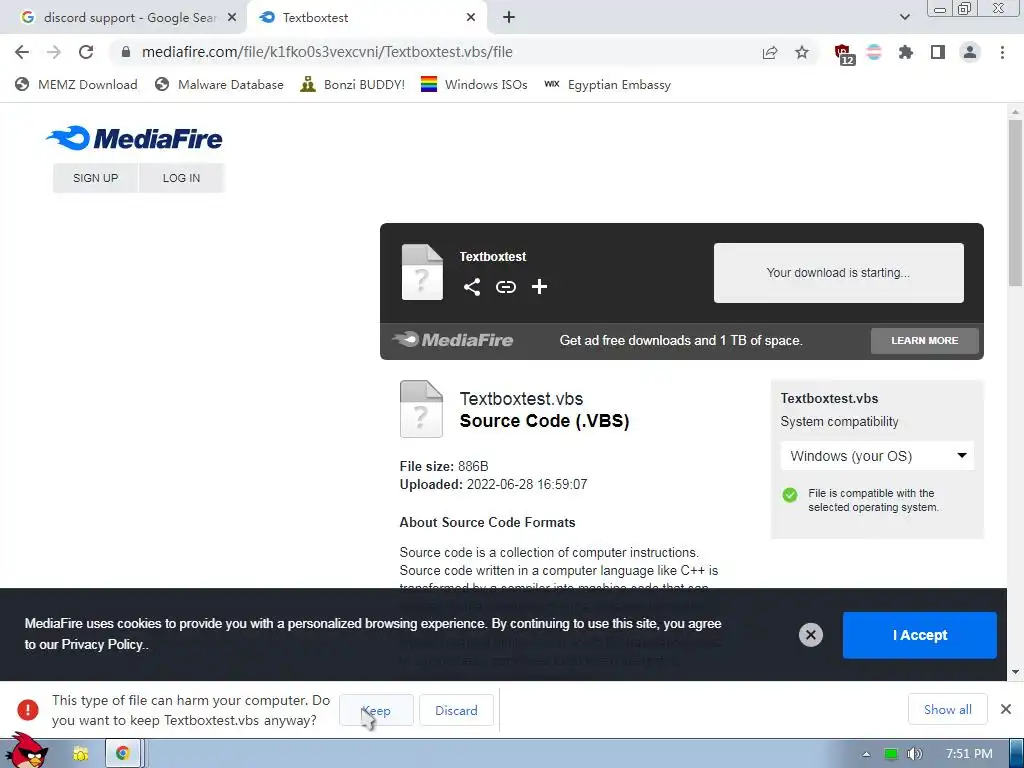Screen dimensions: 1024x768
Task: Open a new tab with plus button
Action: (509, 18)
